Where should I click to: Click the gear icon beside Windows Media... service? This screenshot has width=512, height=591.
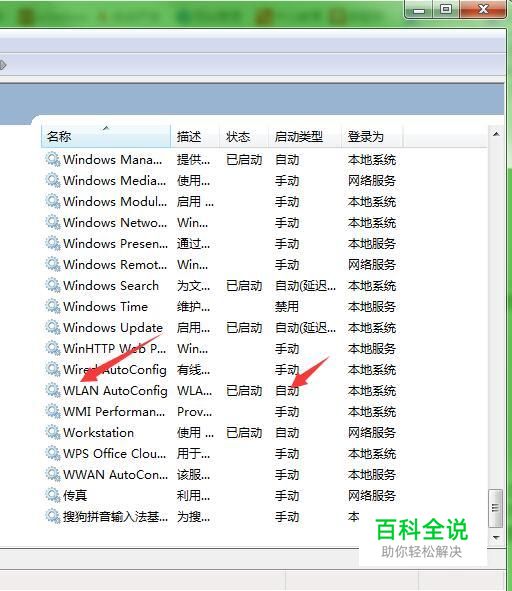(53, 181)
